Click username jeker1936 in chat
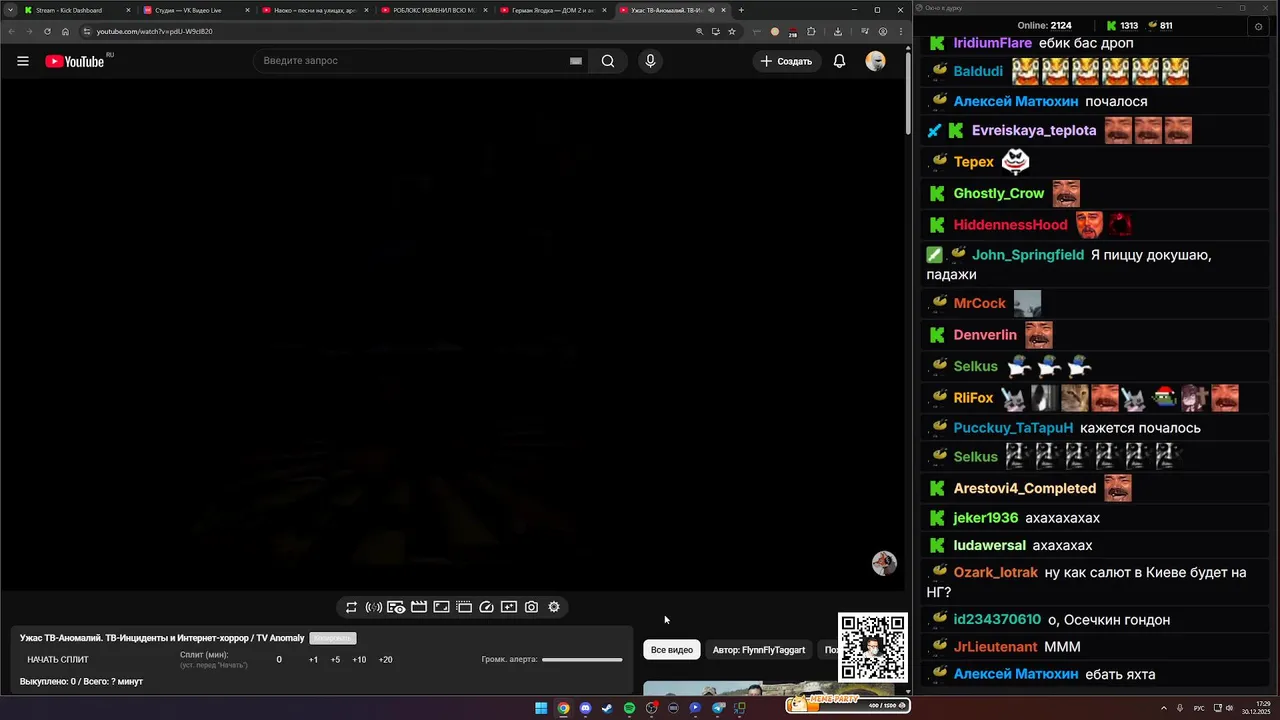Image resolution: width=1280 pixels, height=720 pixels. pyautogui.click(x=986, y=518)
